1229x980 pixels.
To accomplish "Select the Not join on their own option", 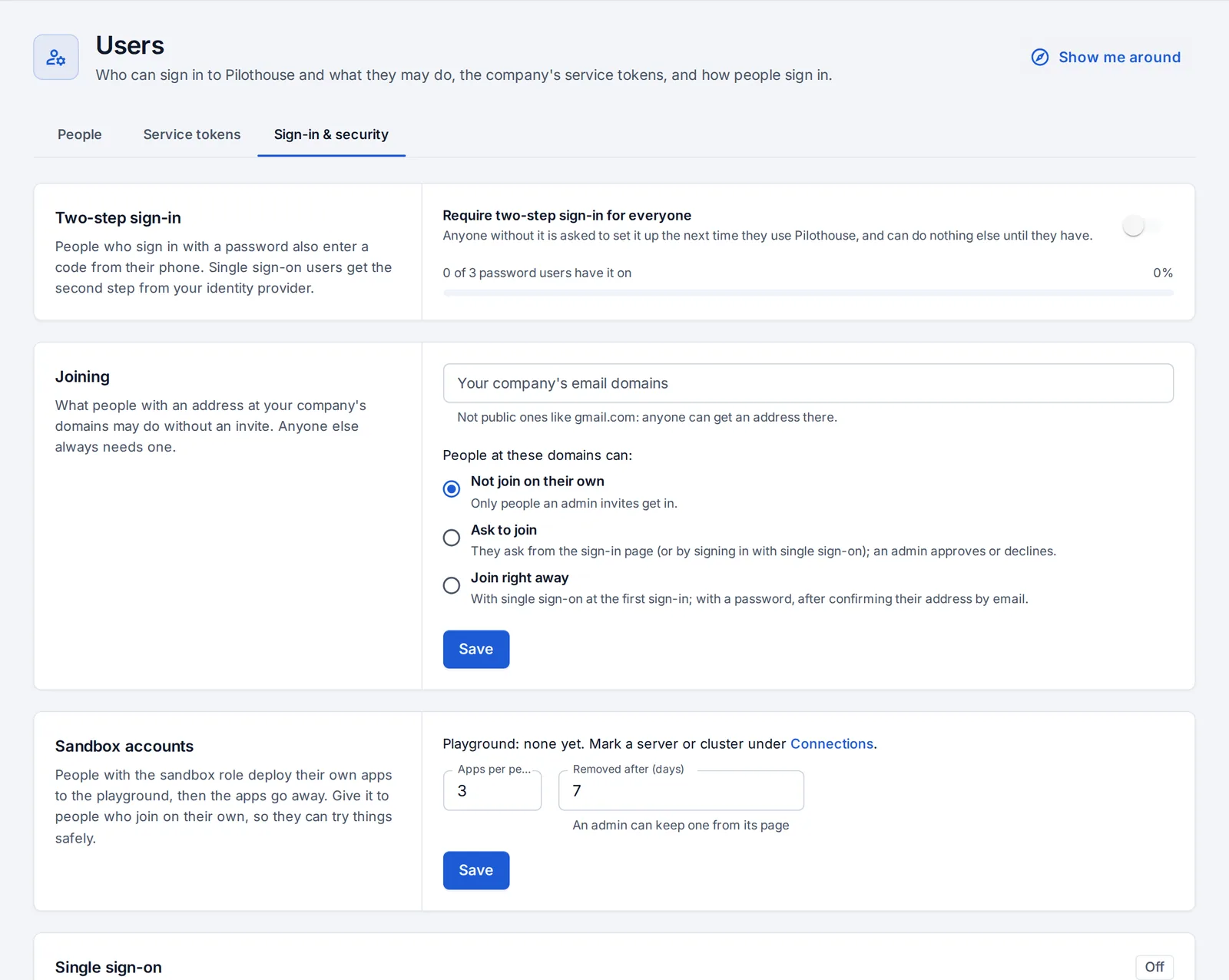I will coord(452,489).
